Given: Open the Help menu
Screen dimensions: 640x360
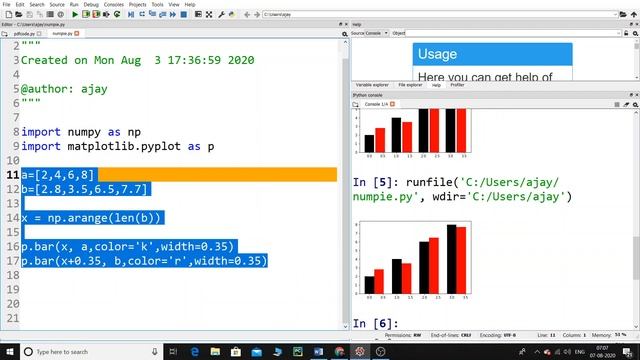Looking at the screenshot, I should click(190, 4).
